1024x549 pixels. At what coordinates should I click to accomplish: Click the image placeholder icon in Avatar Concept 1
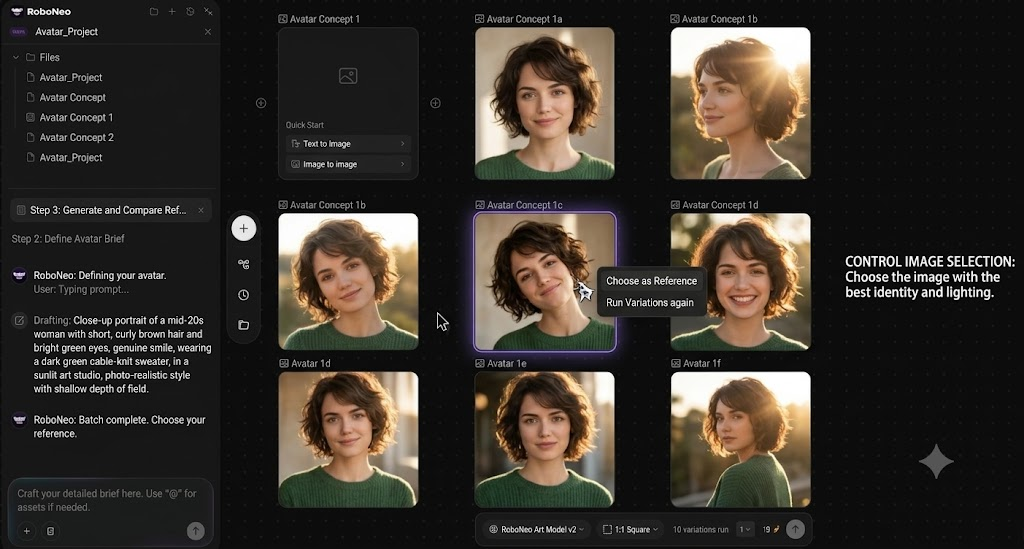click(348, 76)
